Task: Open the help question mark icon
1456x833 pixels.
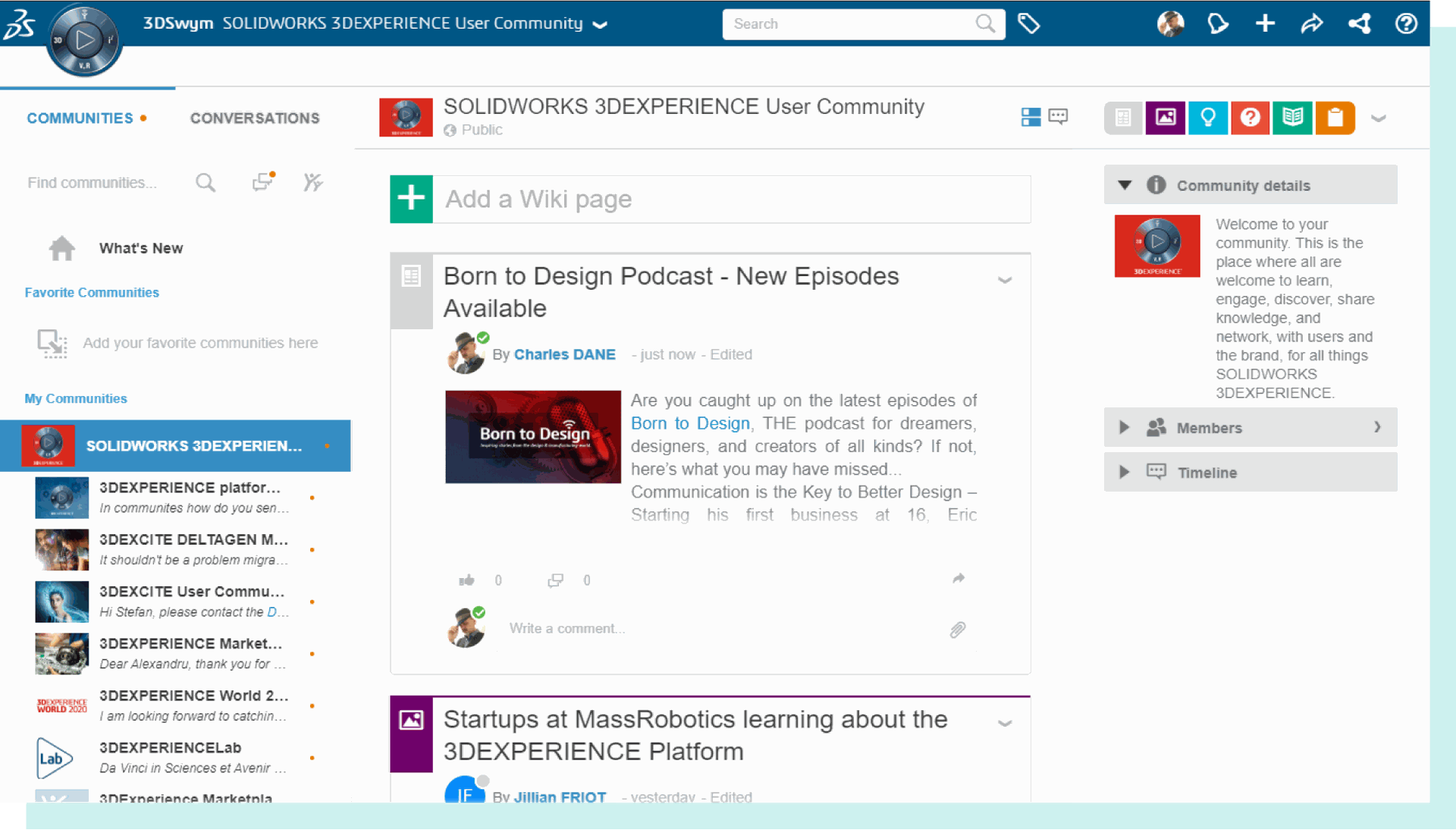Action: 1406,24
